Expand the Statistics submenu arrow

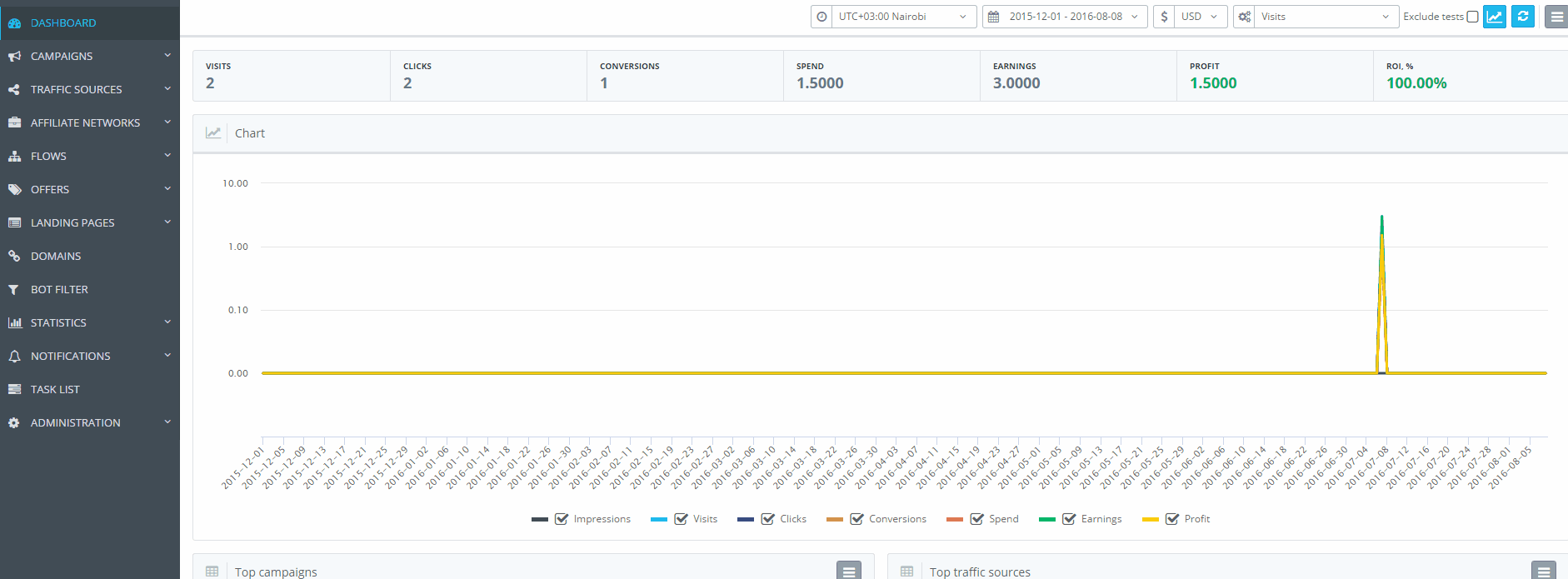coord(167,322)
